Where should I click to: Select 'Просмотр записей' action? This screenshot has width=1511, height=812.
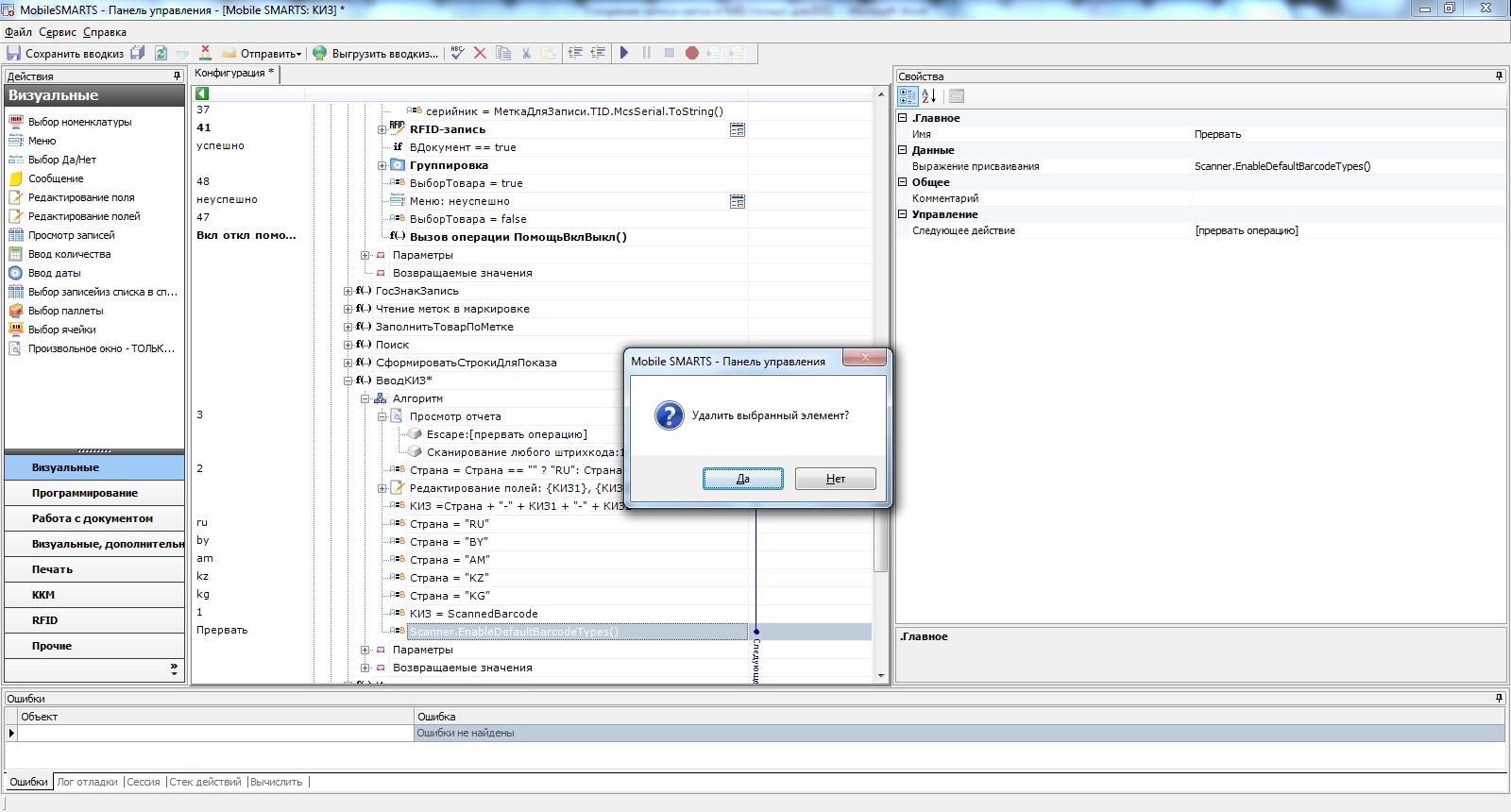pyautogui.click(x=71, y=235)
